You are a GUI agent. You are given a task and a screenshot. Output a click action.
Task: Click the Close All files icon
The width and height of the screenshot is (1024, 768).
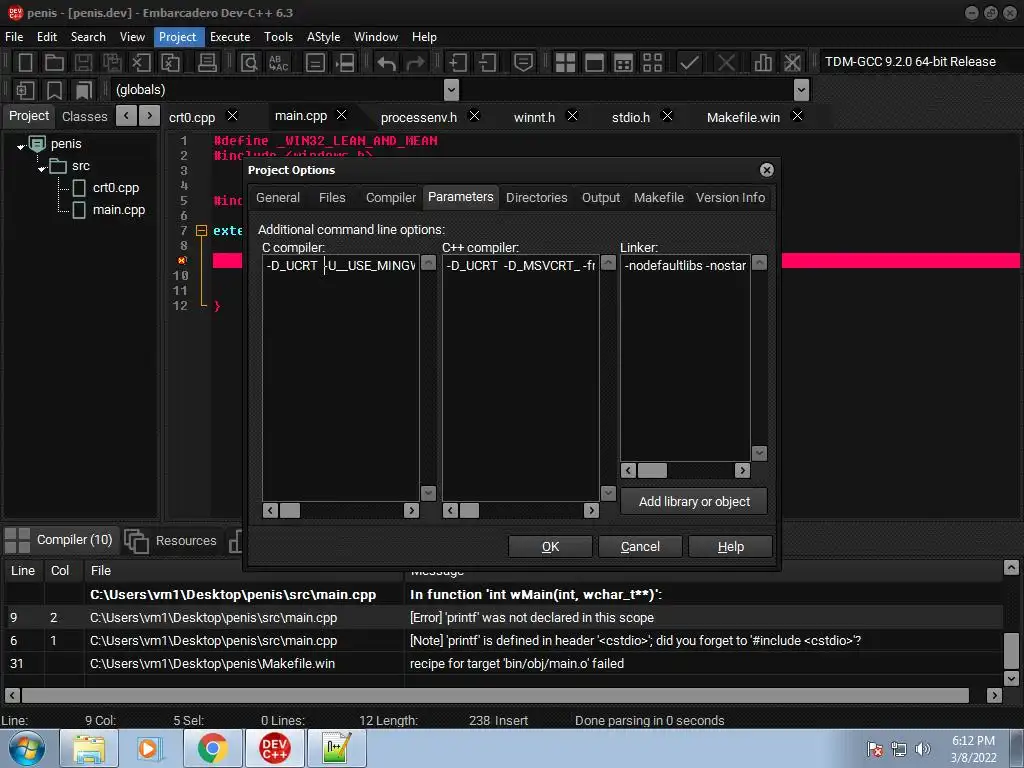tap(170, 63)
